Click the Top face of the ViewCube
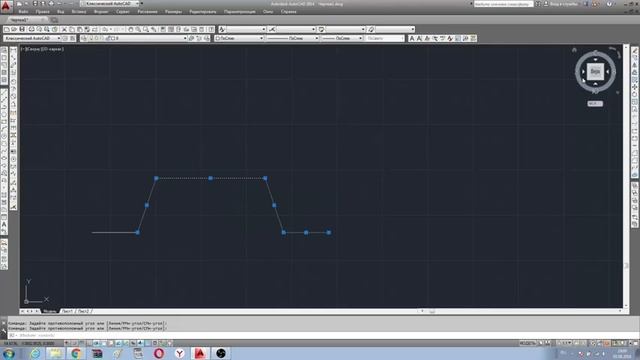This screenshot has height=360, width=640. (x=595, y=71)
